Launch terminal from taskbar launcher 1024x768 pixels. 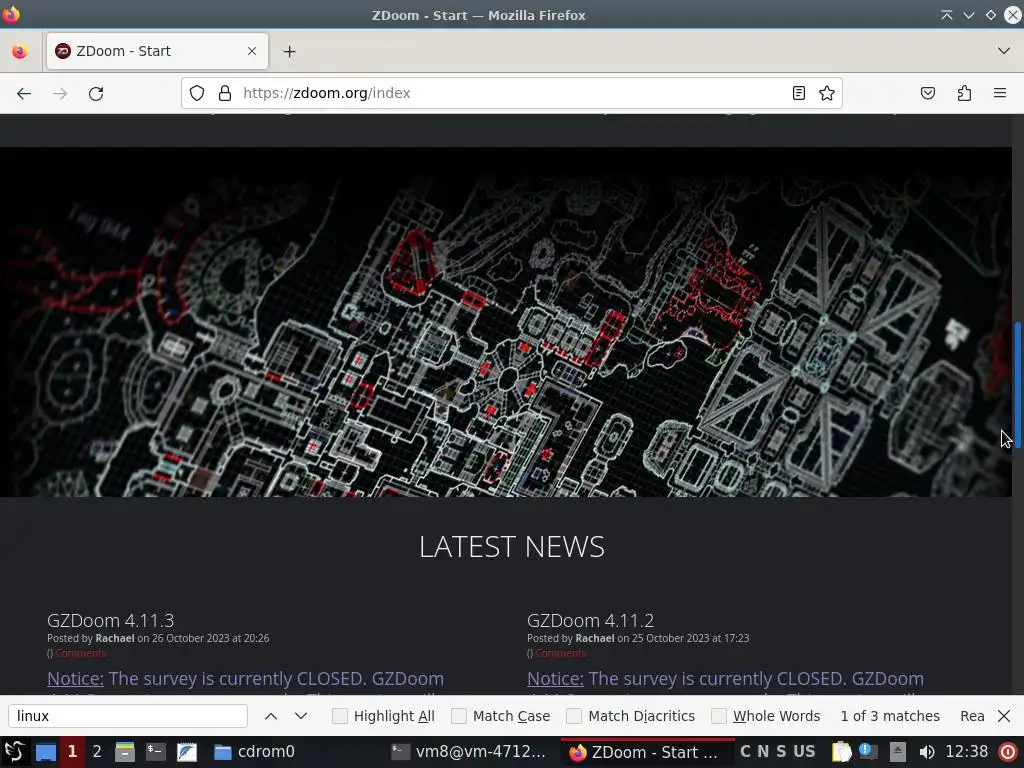click(155, 752)
